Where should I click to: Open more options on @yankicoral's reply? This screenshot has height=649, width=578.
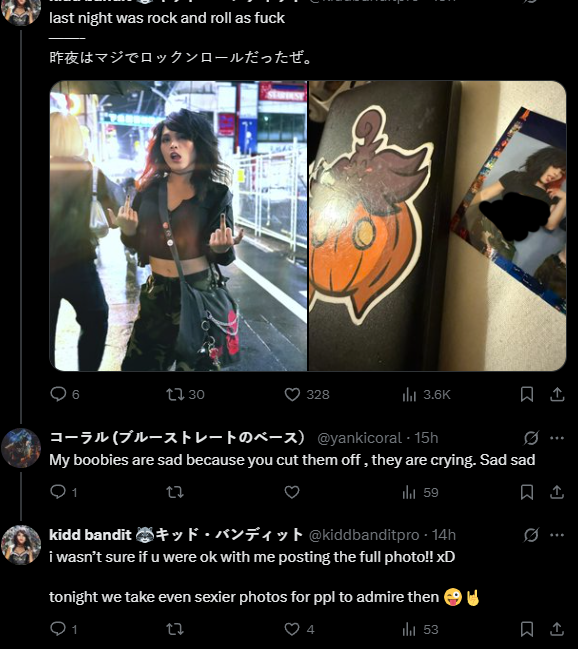click(557, 438)
